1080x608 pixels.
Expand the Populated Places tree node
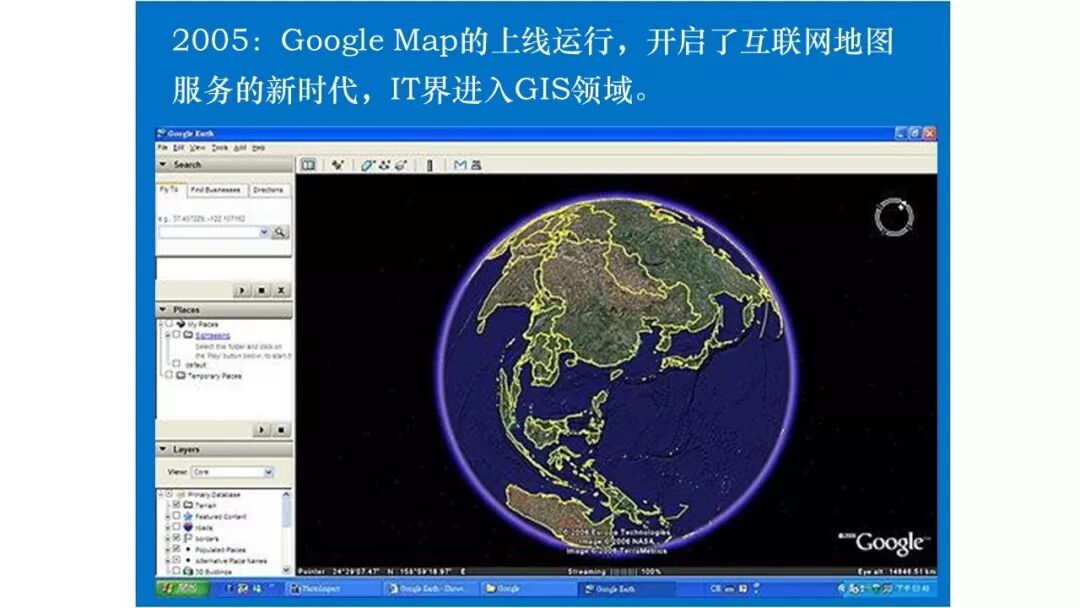click(167, 549)
